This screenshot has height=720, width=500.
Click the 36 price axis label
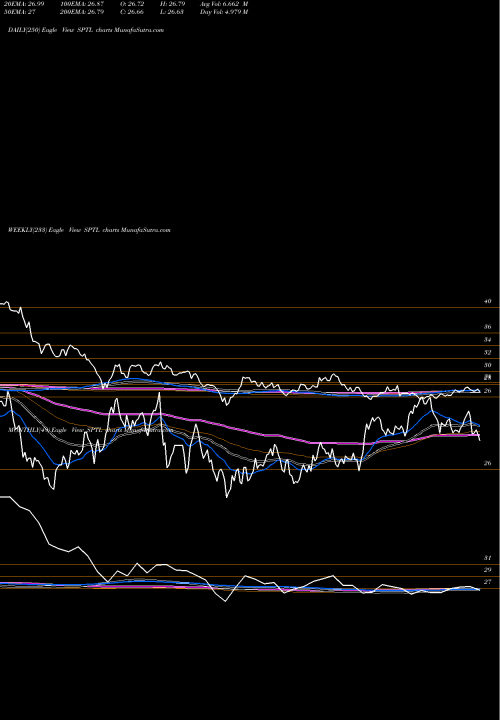(x=488, y=327)
